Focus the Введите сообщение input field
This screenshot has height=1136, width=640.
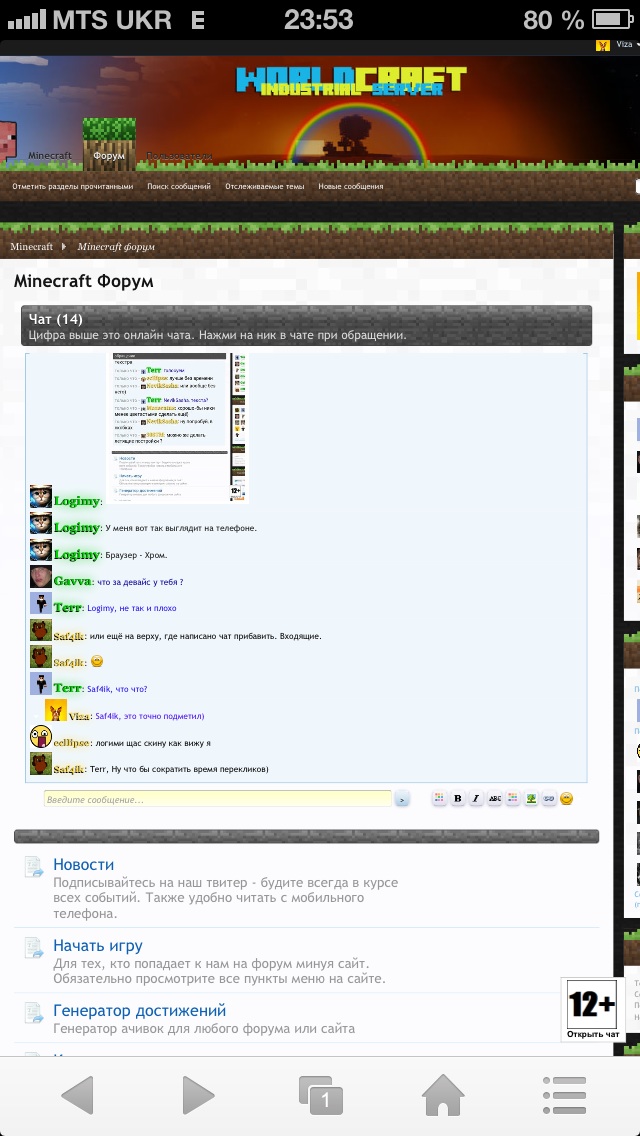[217, 799]
